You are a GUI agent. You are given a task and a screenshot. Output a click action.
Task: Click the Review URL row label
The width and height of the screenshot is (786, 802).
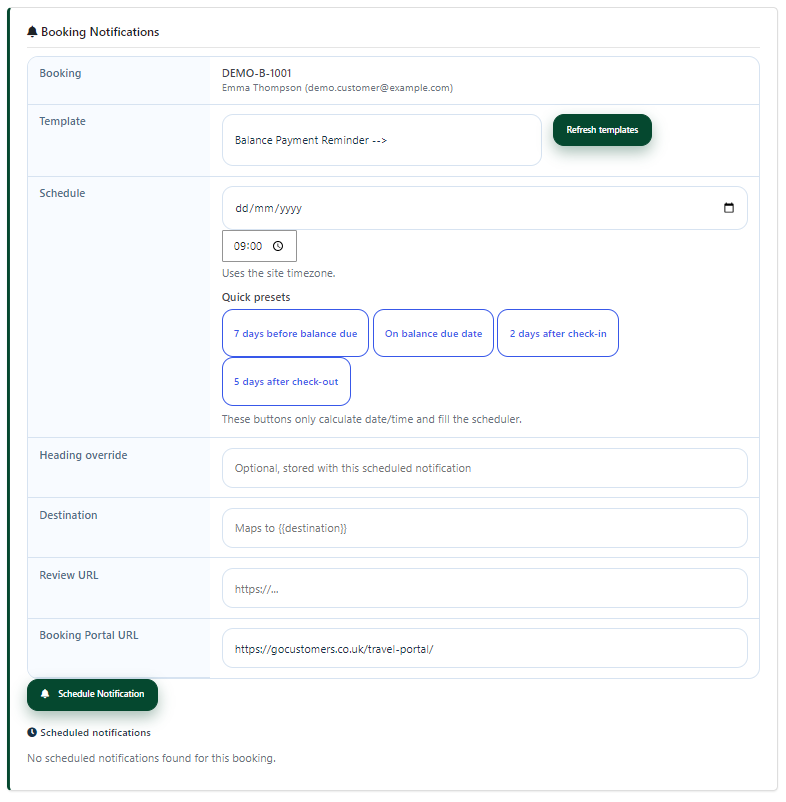pos(69,575)
